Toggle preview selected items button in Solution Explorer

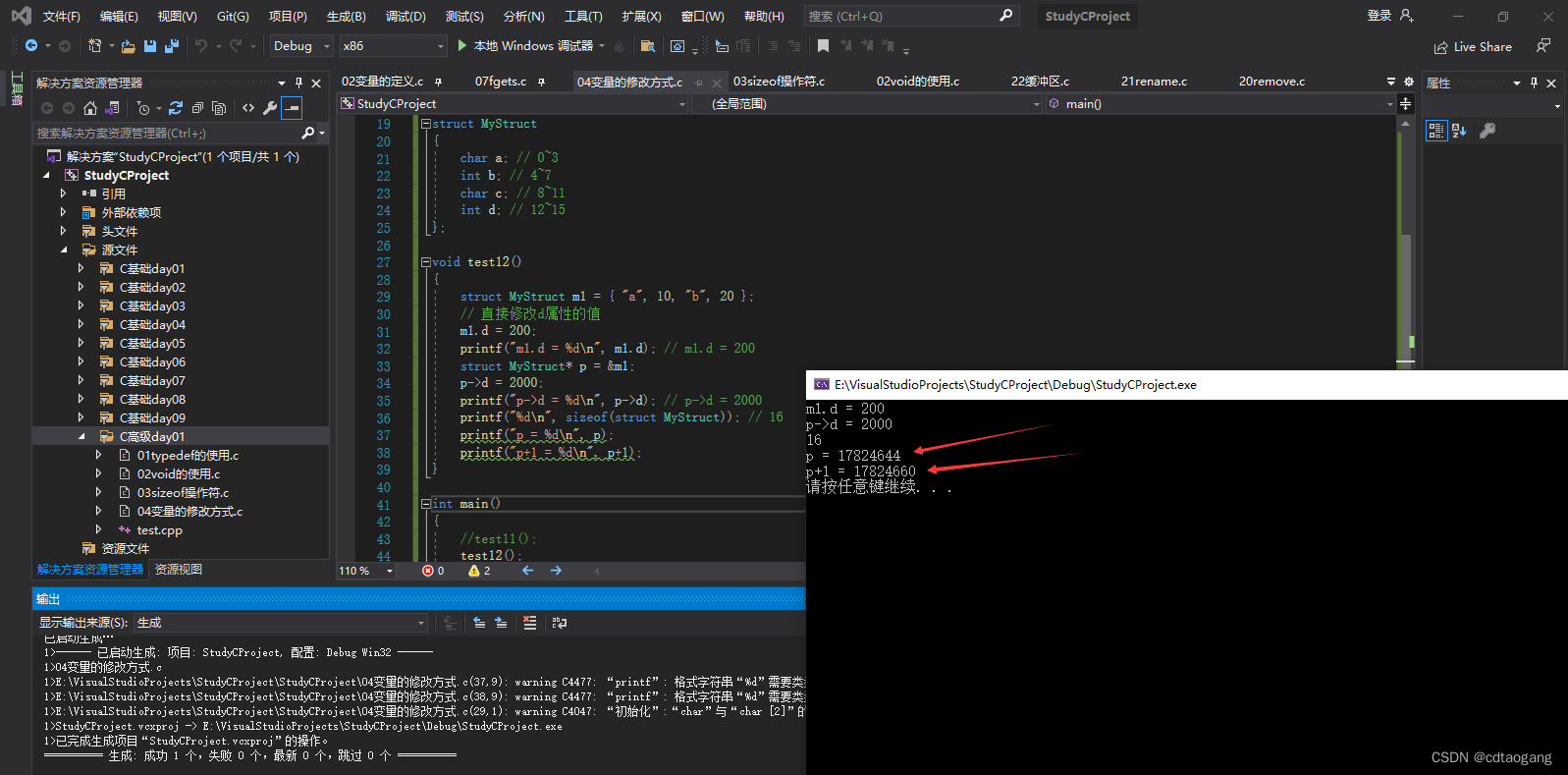(x=292, y=108)
